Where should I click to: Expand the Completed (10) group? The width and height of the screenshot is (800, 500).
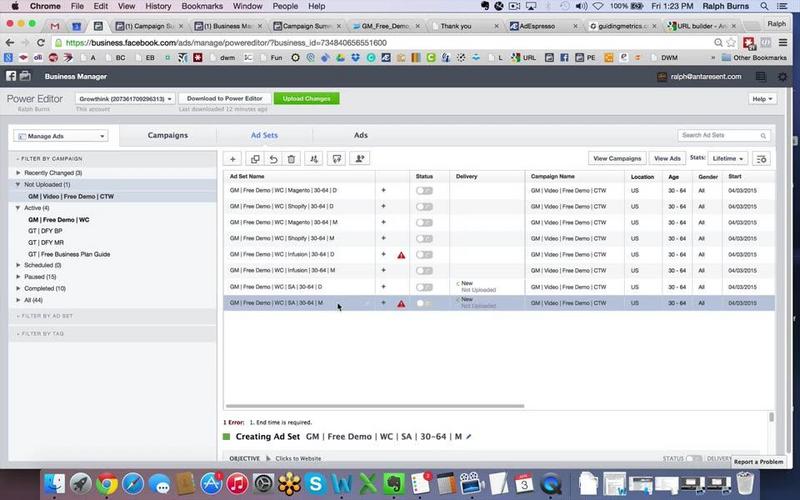[x=18, y=288]
